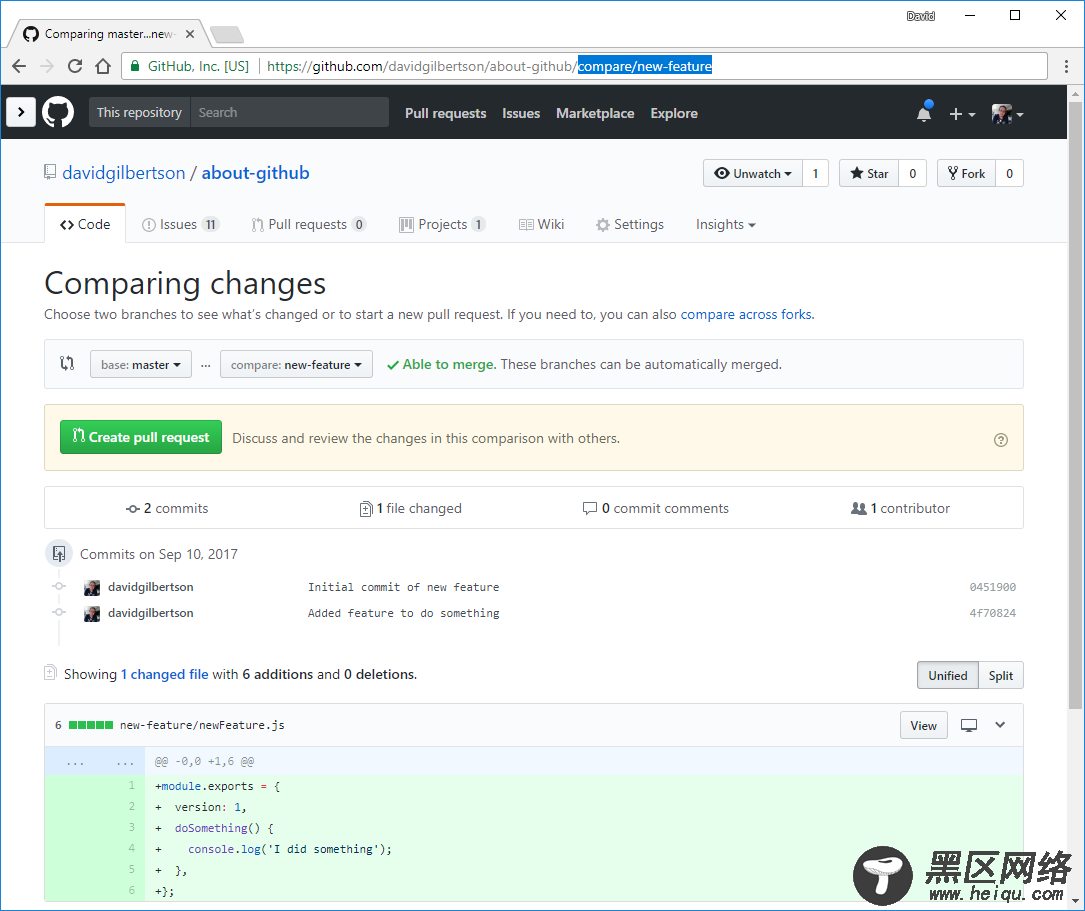Open the Wiki tab
Viewport: 1085px width, 911px height.
[x=542, y=224]
